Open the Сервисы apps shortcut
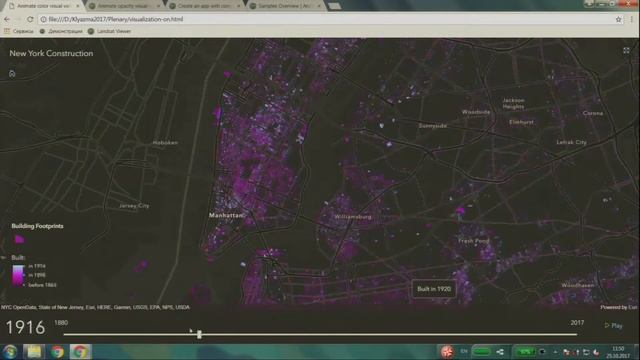This screenshot has height=360, width=640. click(x=19, y=31)
